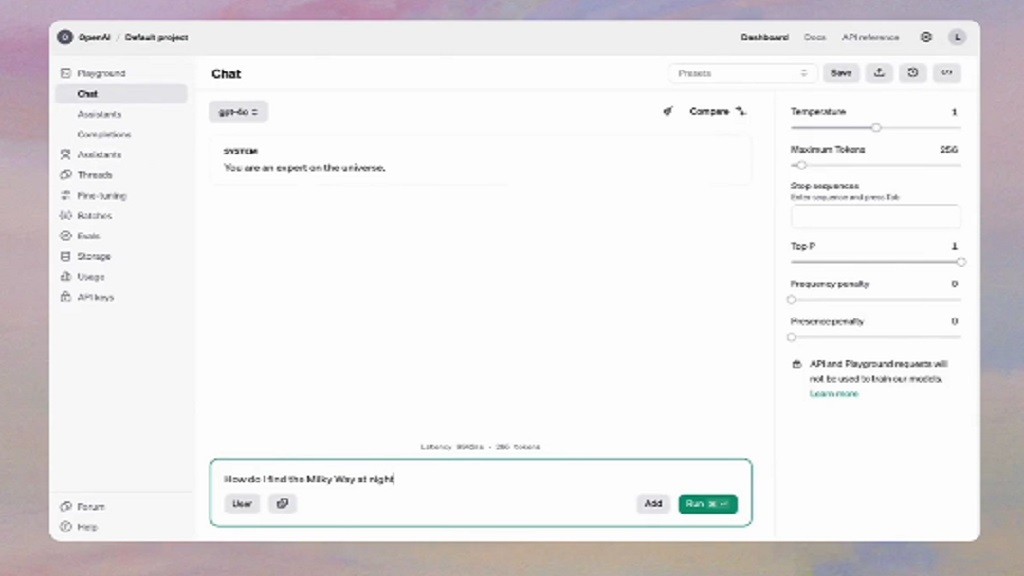Click the attachment paperclip in the message bar

click(x=282, y=503)
